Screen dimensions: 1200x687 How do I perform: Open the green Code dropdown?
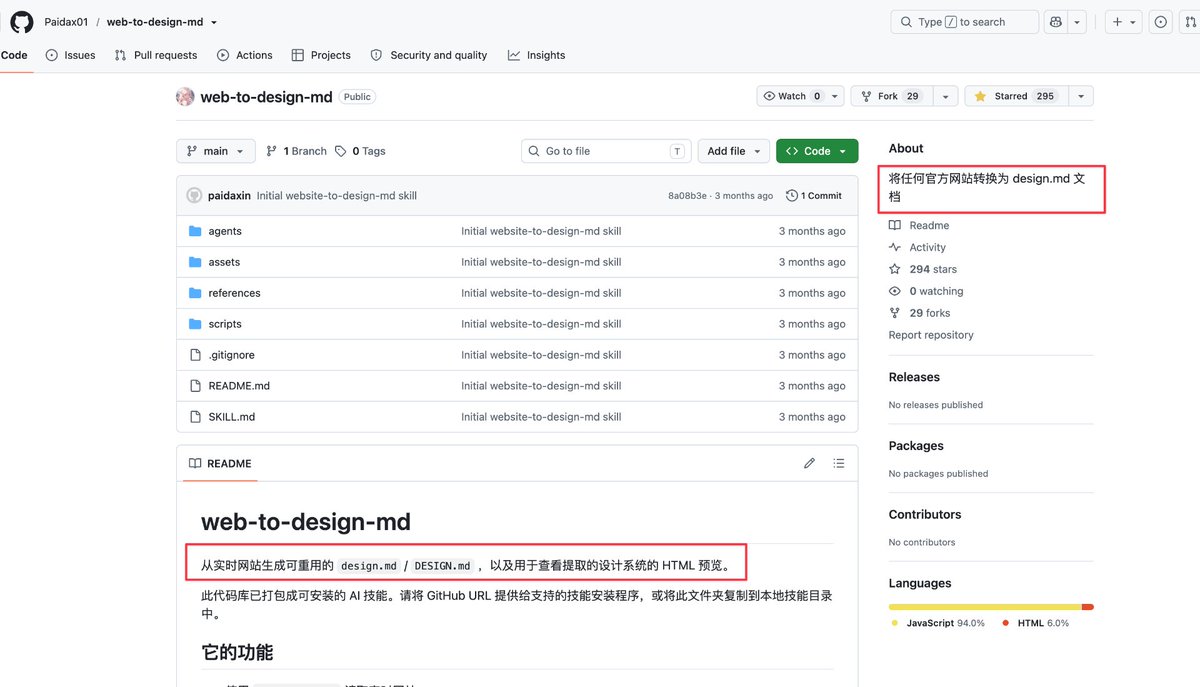click(817, 151)
